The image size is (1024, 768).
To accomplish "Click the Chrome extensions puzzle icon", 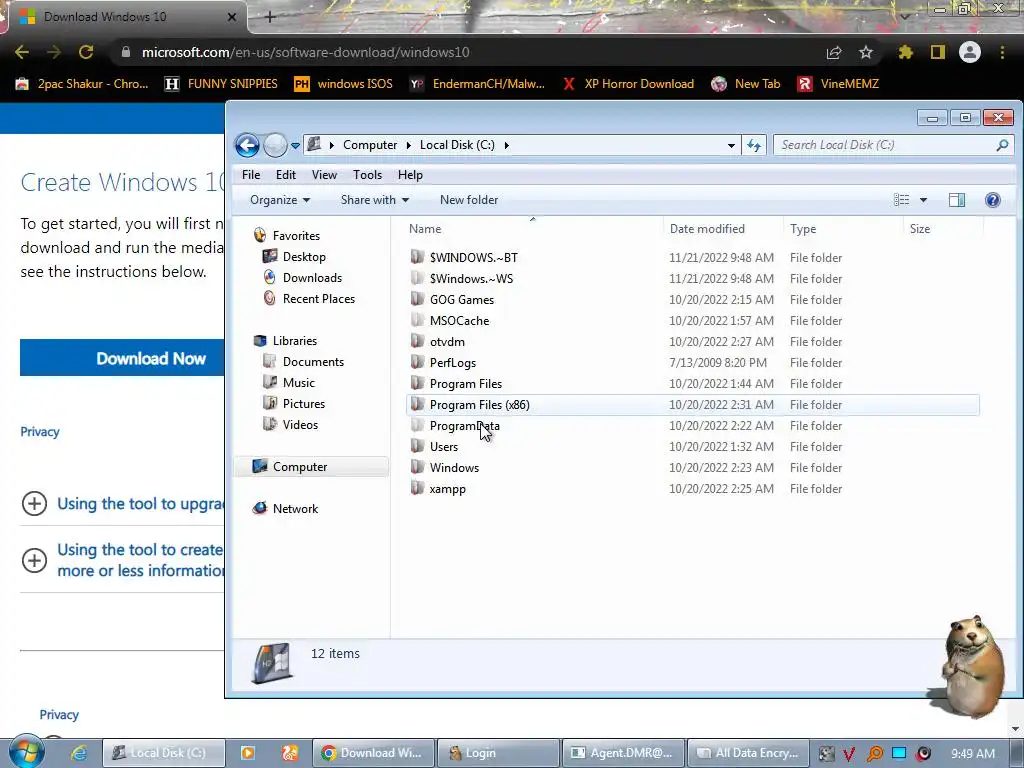I will [x=905, y=52].
